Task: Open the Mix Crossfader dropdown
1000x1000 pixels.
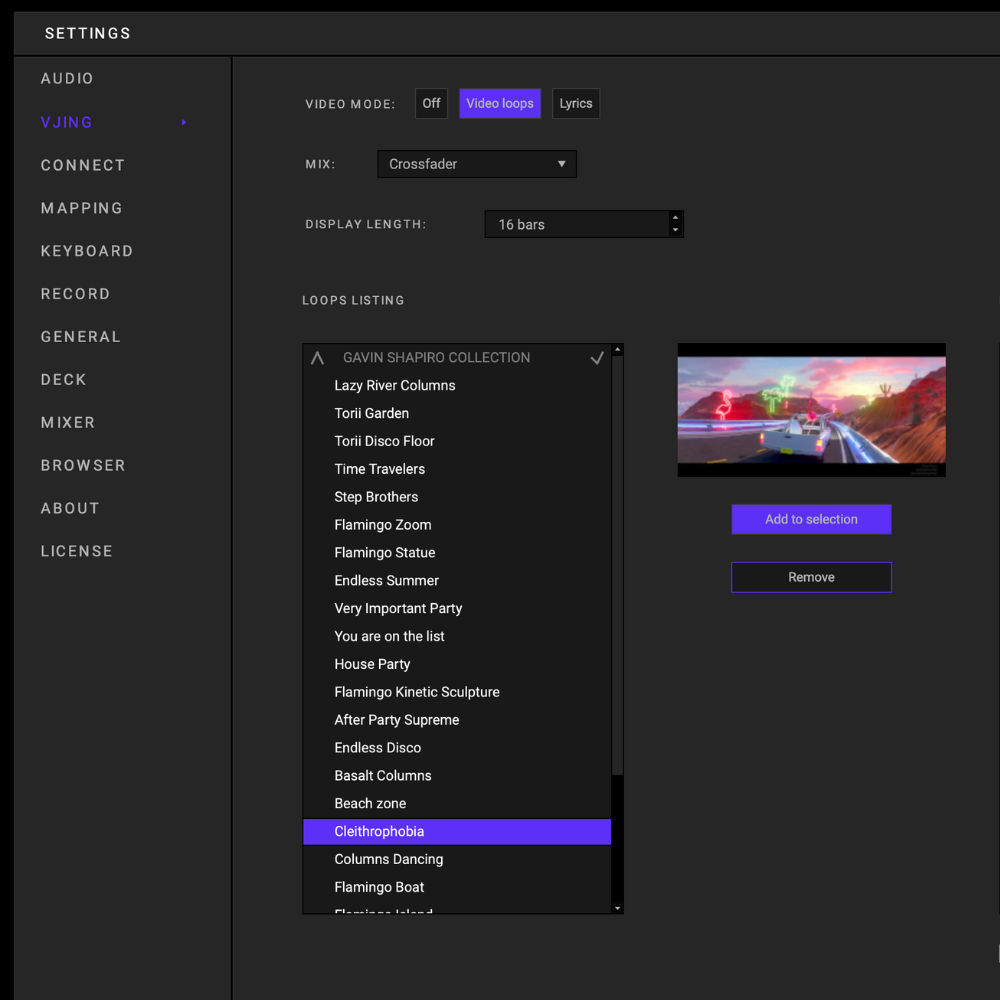Action: click(x=477, y=164)
